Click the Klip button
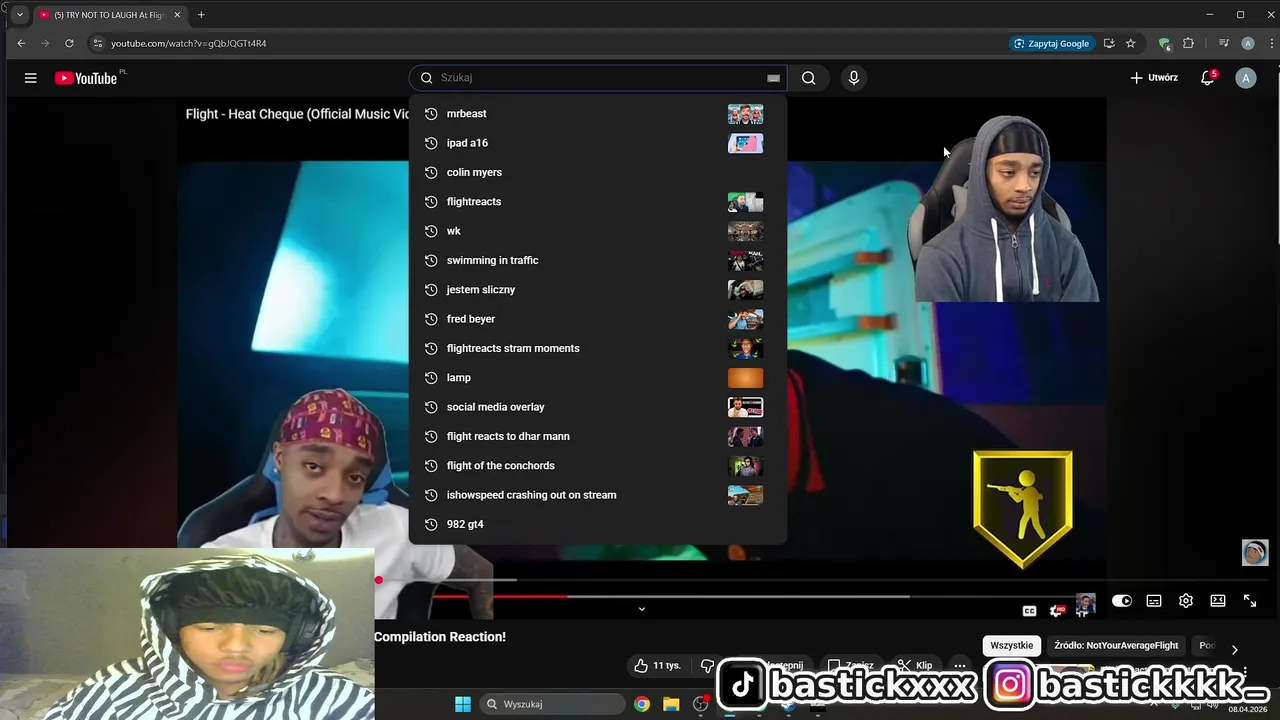 click(915, 666)
